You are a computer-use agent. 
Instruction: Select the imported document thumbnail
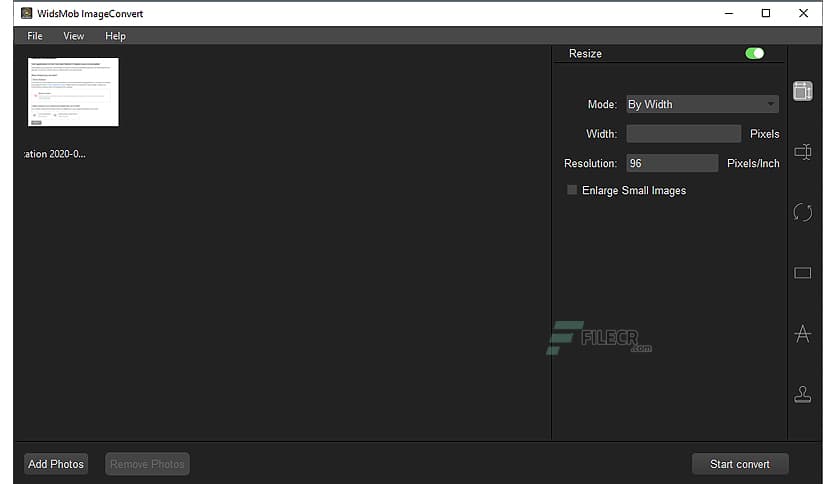point(73,92)
